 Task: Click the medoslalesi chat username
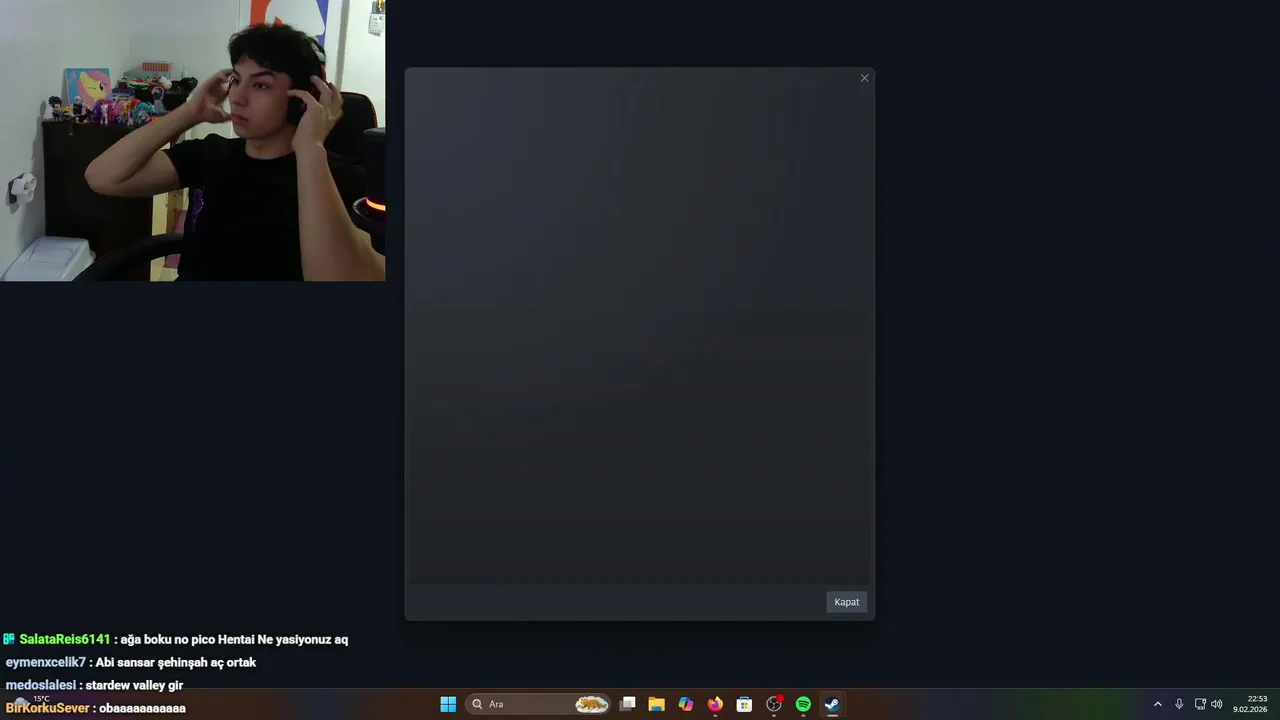(x=41, y=685)
